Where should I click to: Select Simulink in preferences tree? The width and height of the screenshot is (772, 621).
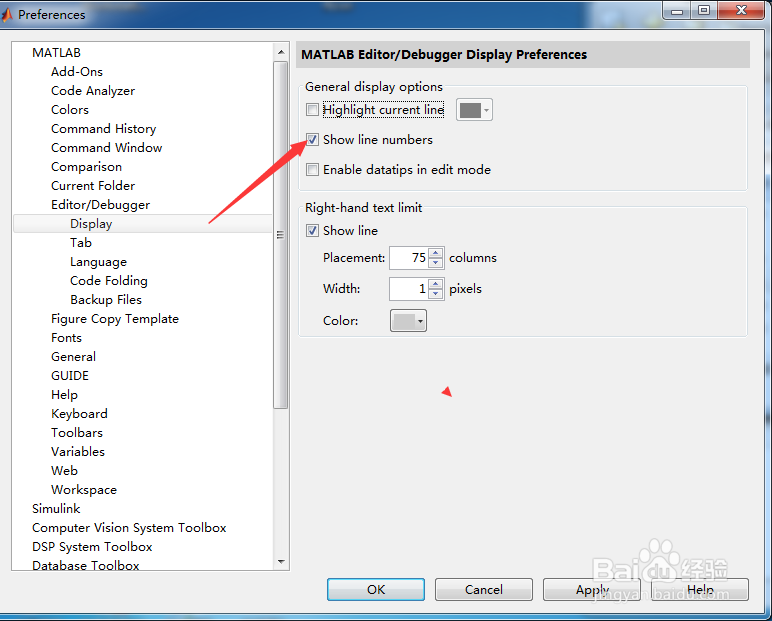click(x=56, y=509)
